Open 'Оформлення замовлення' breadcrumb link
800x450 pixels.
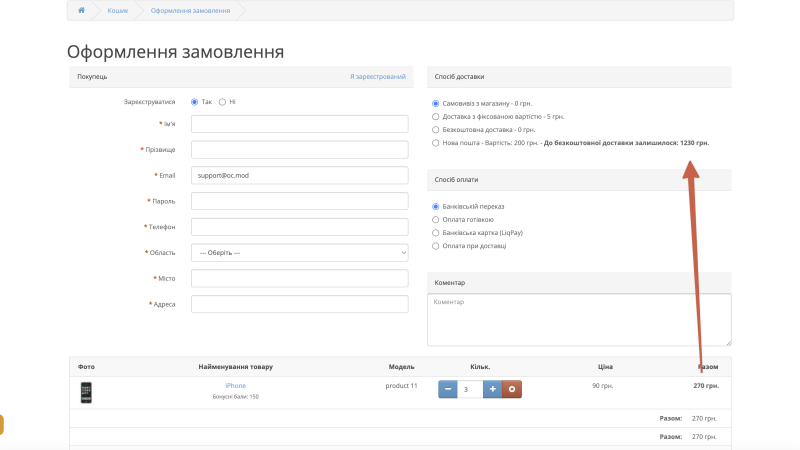[x=190, y=10]
